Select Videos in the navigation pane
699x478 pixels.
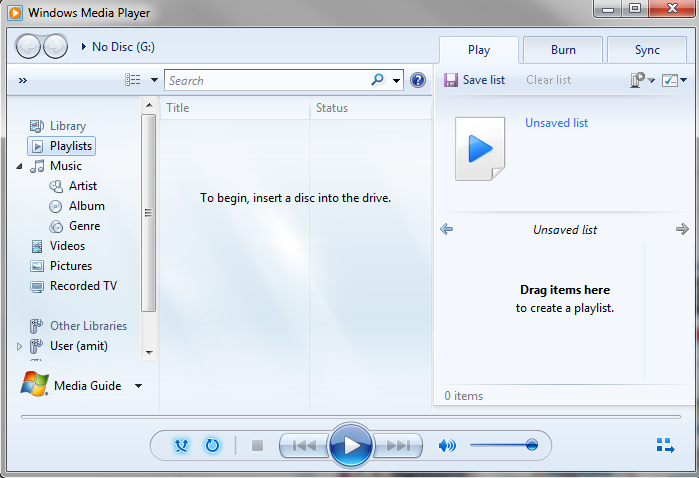[x=67, y=246]
